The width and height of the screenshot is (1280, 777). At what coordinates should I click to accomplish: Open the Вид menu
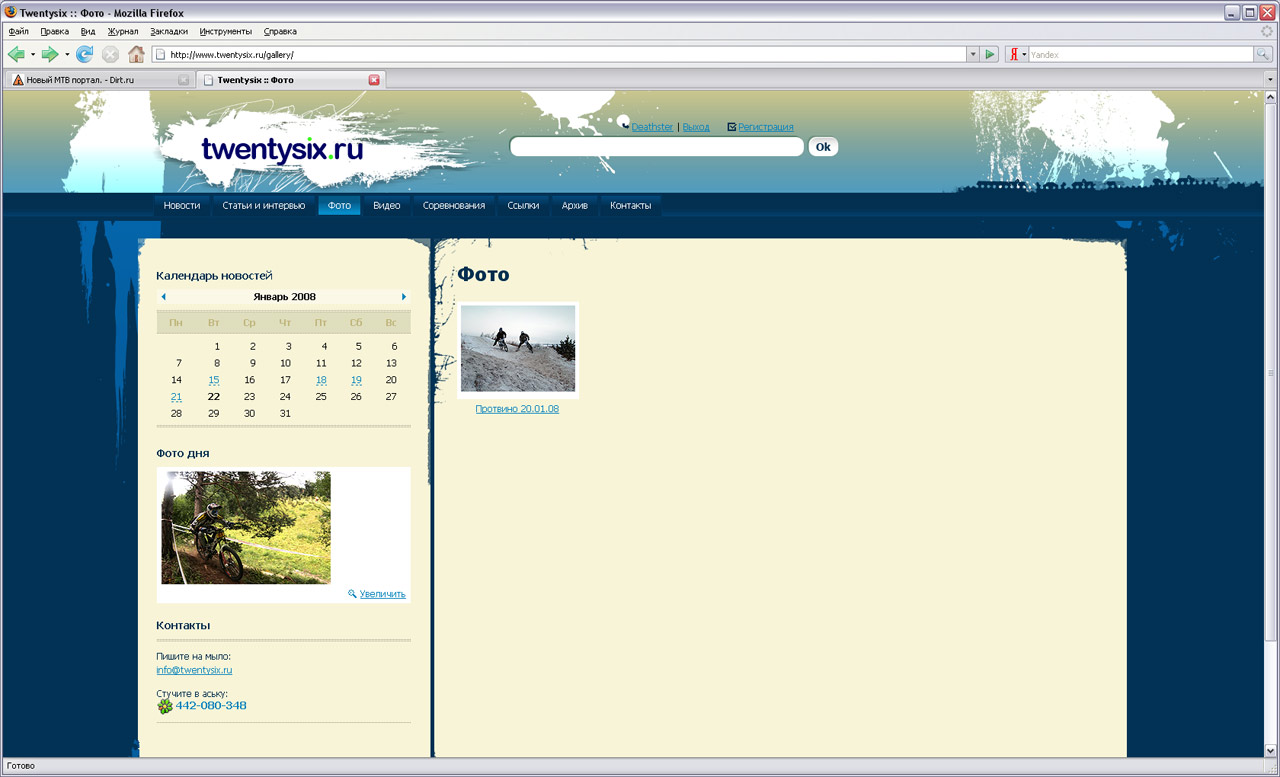[x=88, y=32]
